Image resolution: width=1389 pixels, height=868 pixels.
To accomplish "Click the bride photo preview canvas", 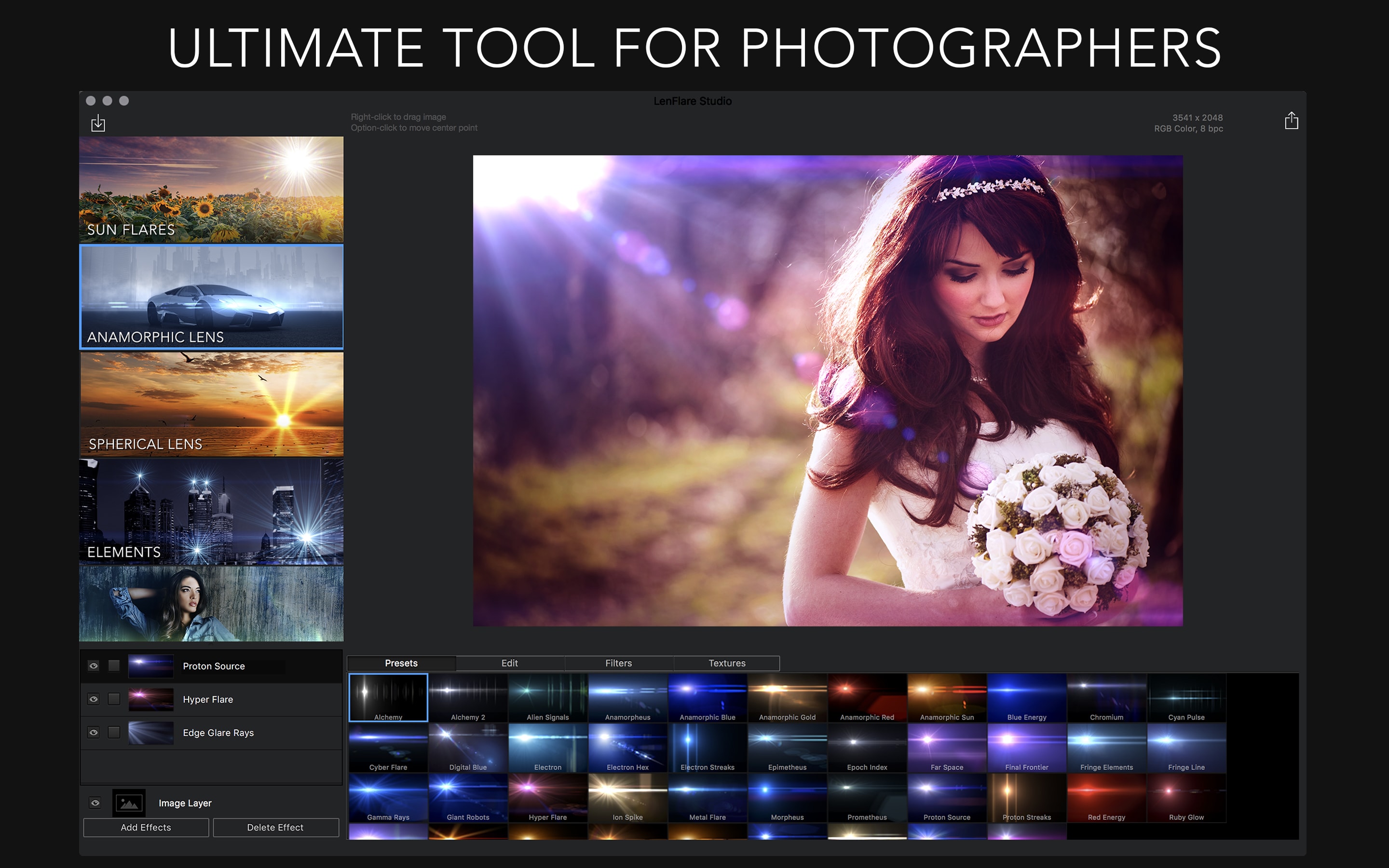I will 828,391.
